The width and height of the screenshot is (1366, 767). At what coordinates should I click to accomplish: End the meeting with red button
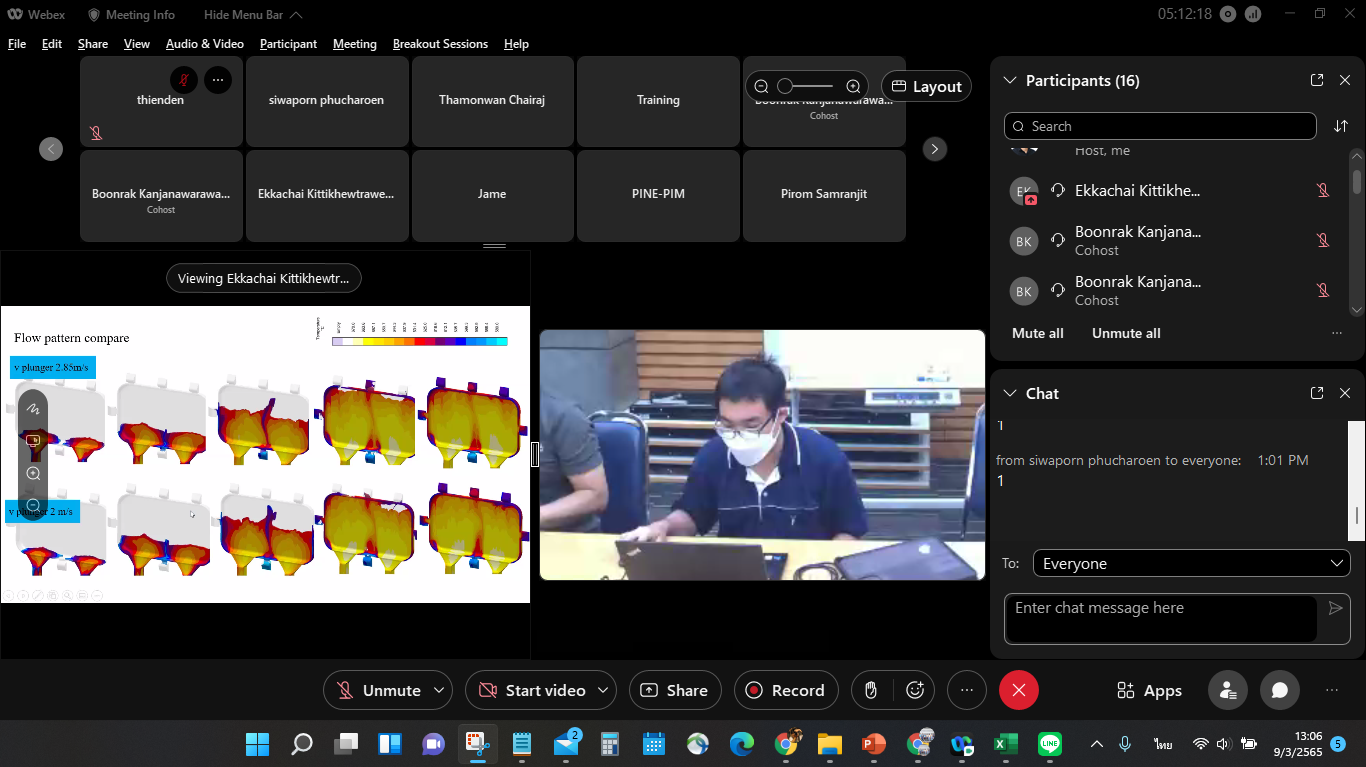pyautogui.click(x=1019, y=690)
